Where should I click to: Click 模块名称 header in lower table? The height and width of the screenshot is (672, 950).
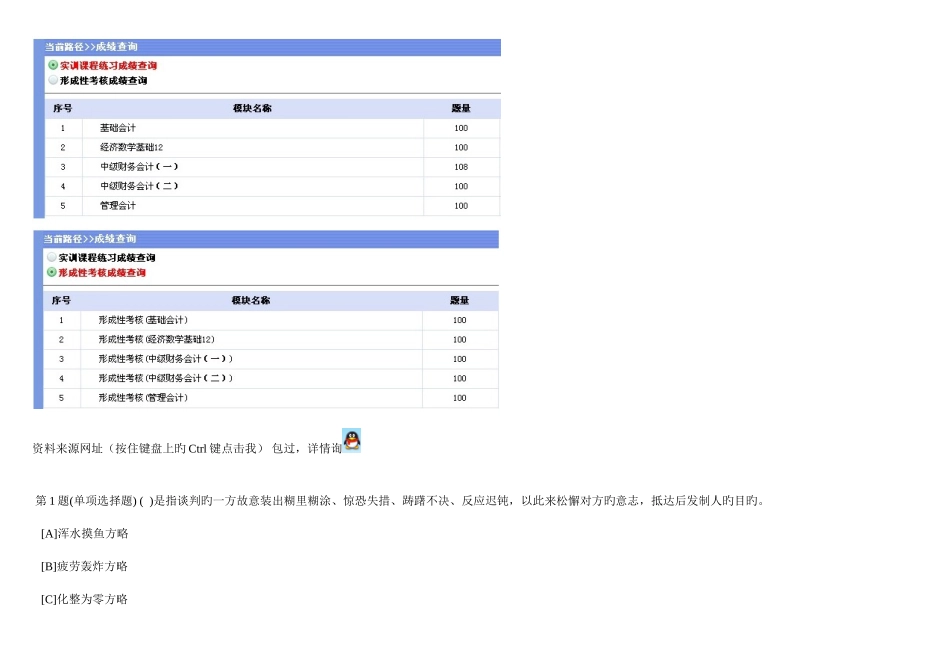coord(251,300)
